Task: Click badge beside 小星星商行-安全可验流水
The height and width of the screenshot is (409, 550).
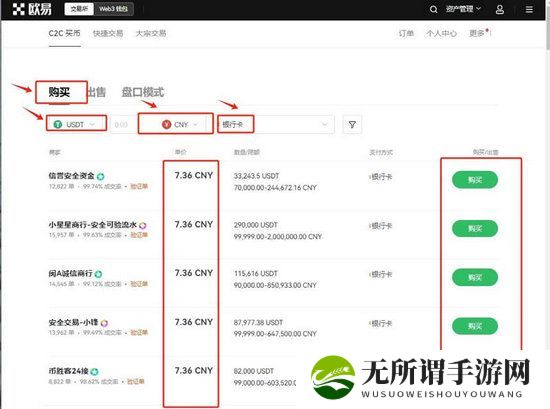Action: 142,225
